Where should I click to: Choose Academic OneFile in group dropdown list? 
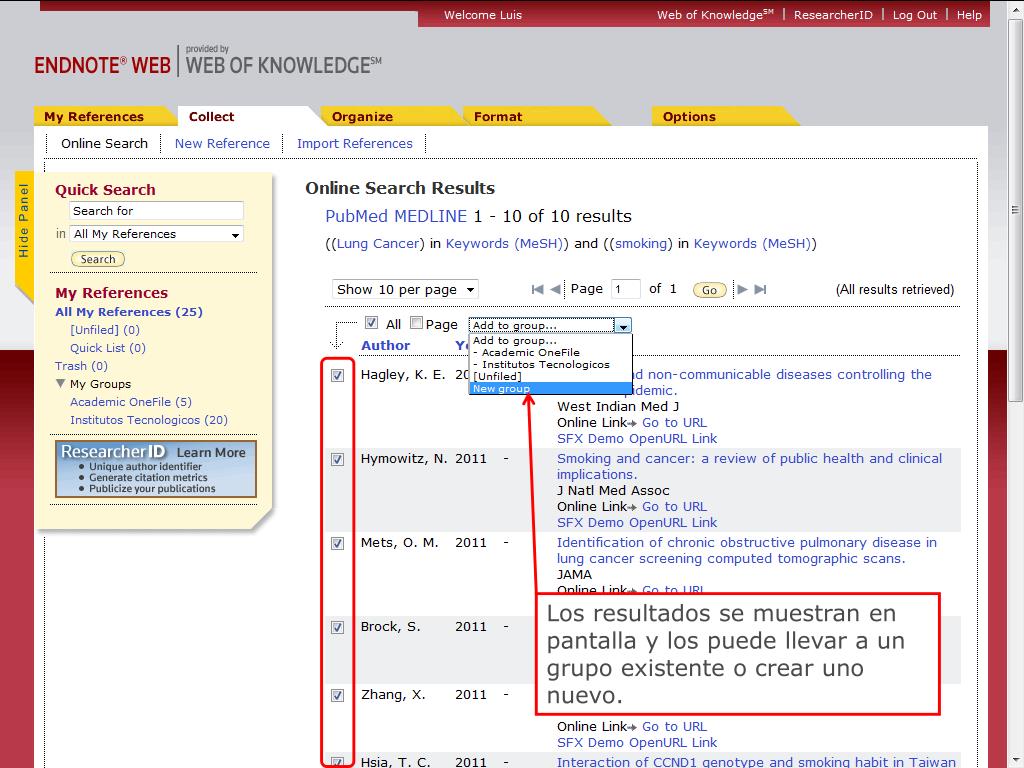coord(551,353)
